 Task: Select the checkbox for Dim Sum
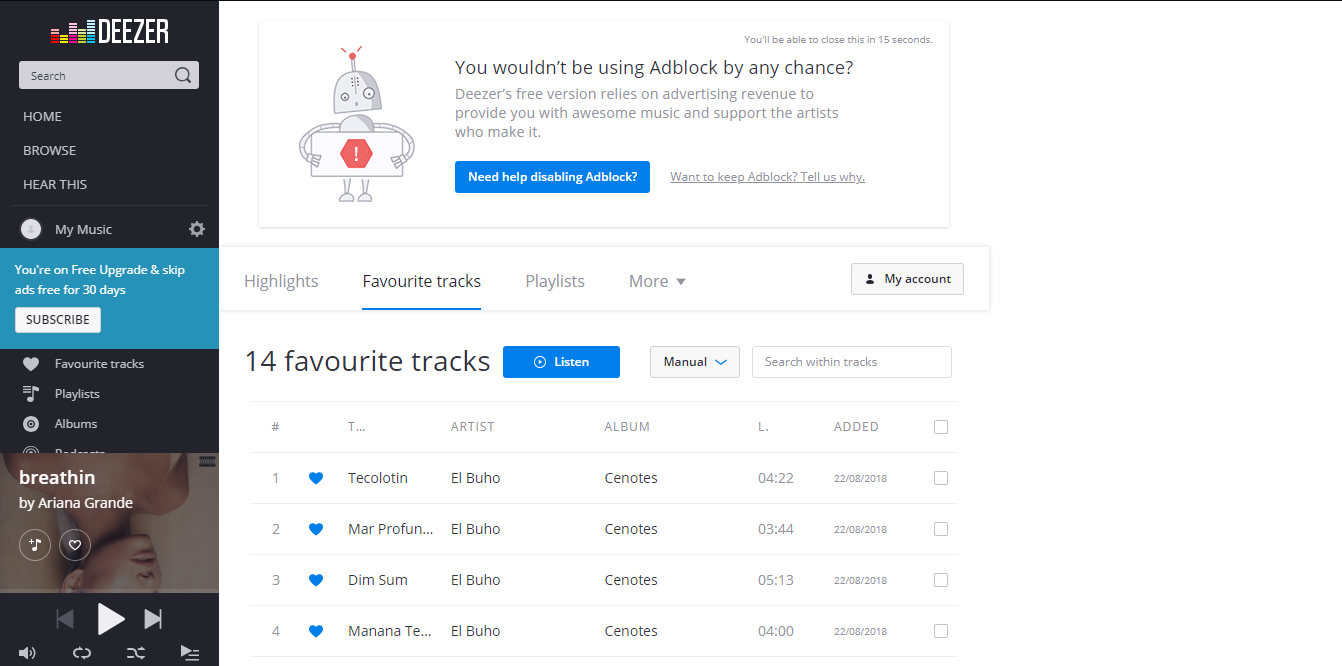[940, 580]
